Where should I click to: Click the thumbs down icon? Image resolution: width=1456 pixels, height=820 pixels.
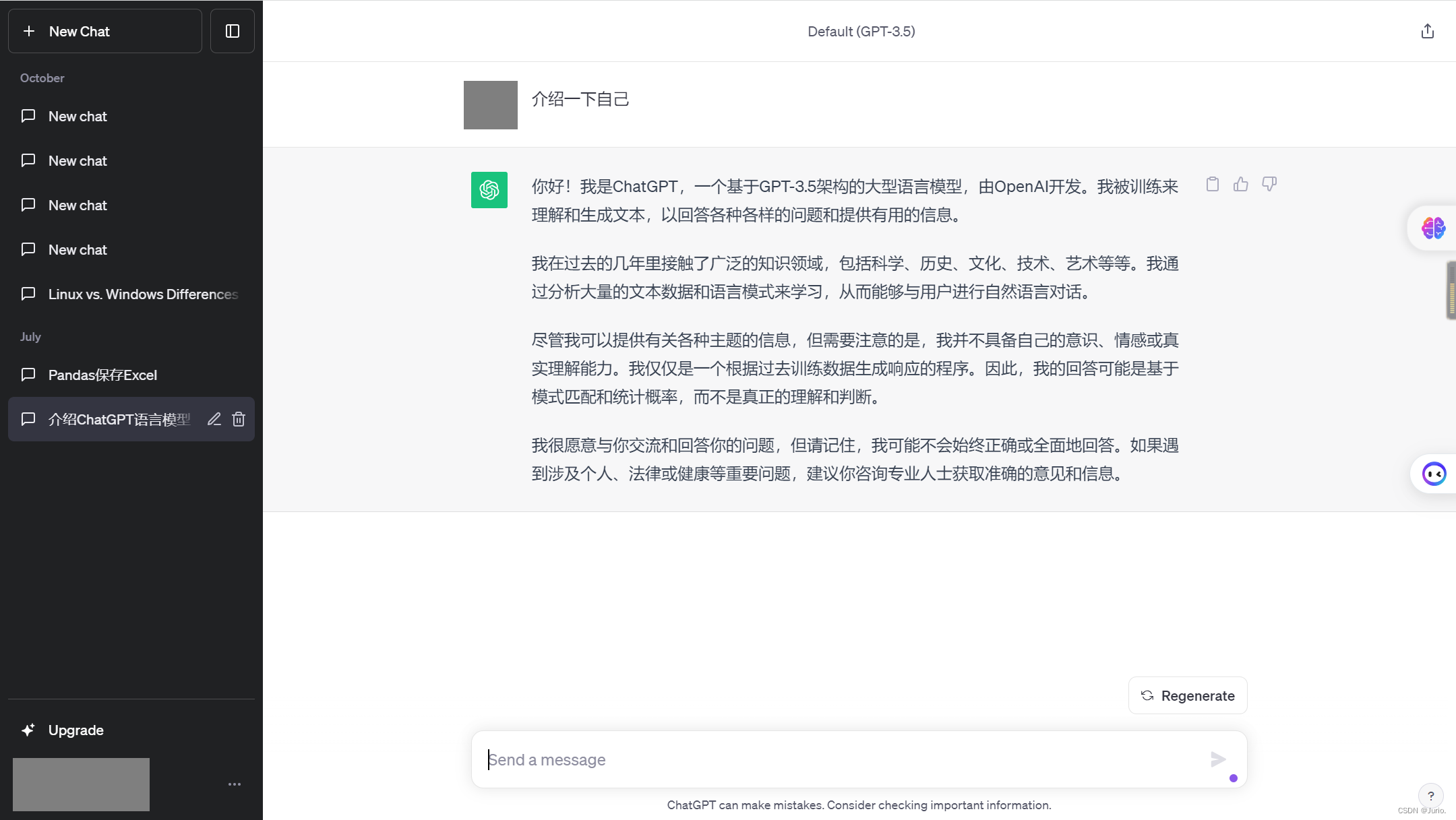[1269, 184]
